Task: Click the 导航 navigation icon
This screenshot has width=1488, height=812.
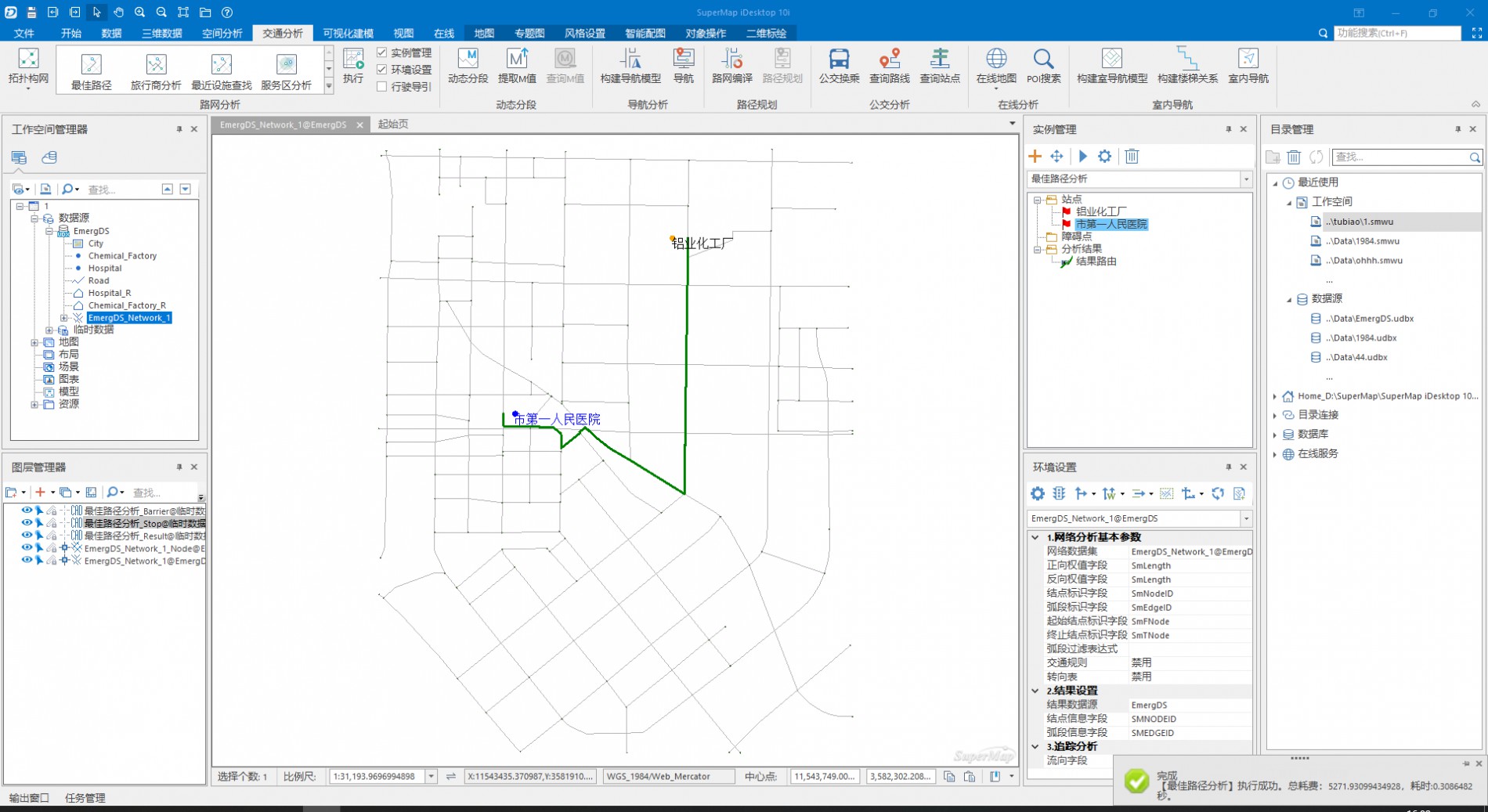Action: point(684,66)
